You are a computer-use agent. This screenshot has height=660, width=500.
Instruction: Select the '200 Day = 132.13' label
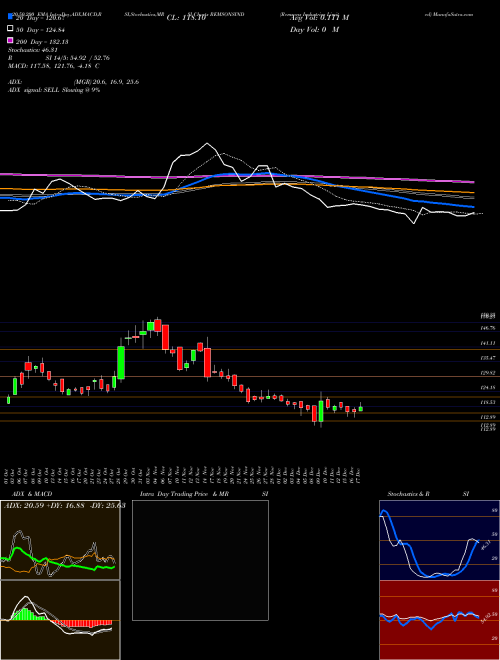tap(42, 41)
